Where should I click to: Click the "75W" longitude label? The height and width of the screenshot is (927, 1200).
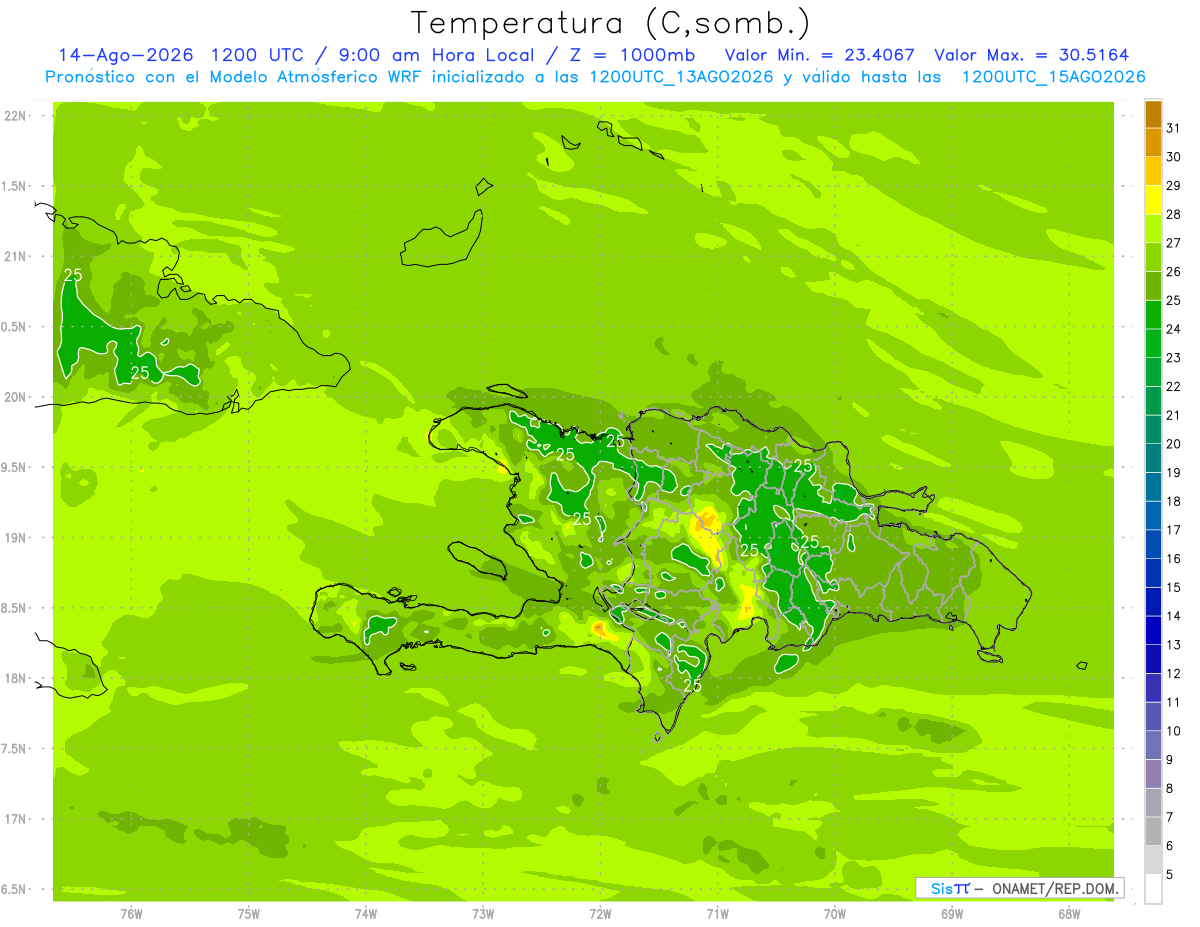[249, 913]
